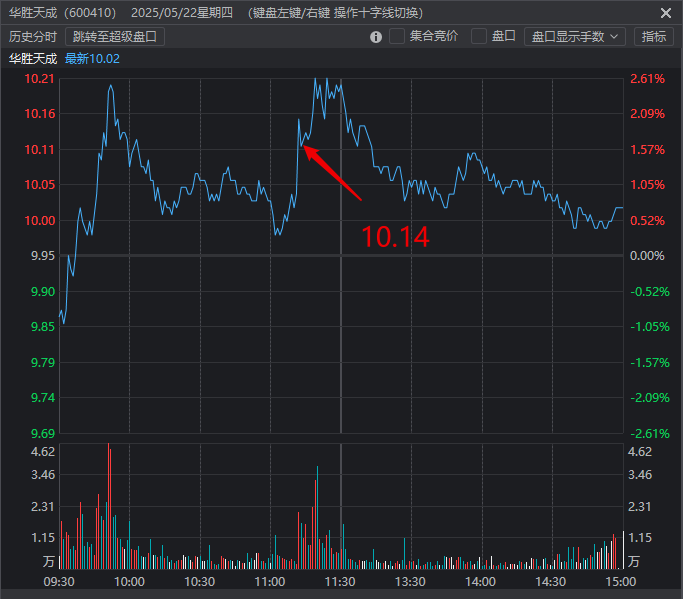Click the 最新10.02 price label
Image resolution: width=683 pixels, height=599 pixels.
coord(92,59)
